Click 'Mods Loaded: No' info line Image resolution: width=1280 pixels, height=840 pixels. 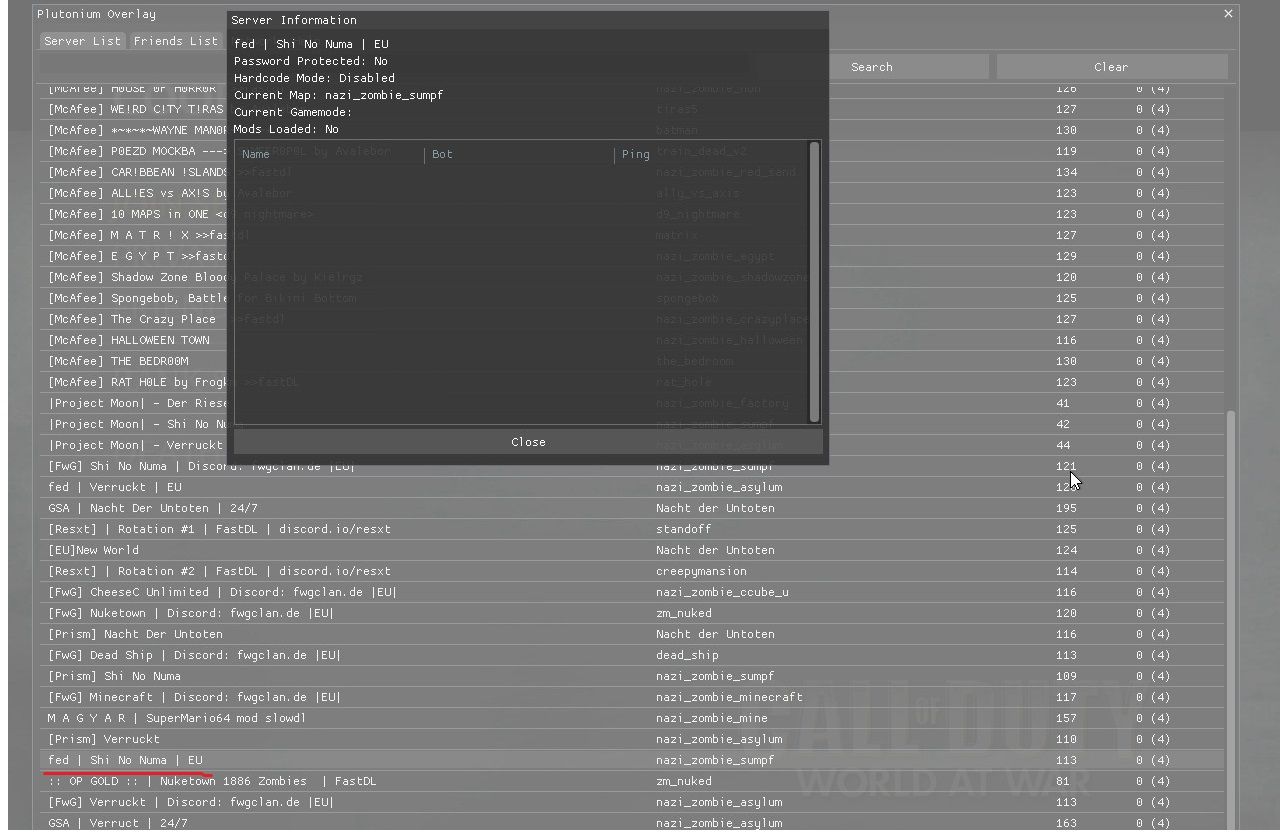coord(286,129)
